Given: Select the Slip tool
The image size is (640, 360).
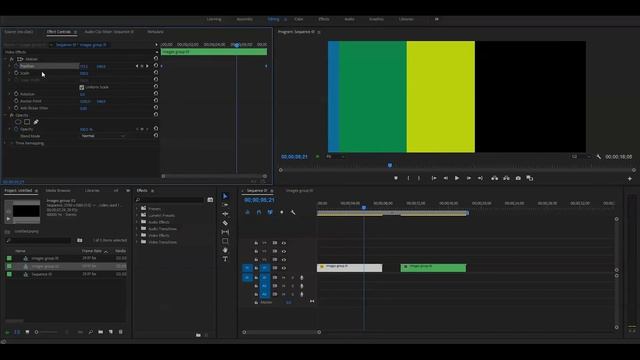Looking at the screenshot, I should coord(225,232).
